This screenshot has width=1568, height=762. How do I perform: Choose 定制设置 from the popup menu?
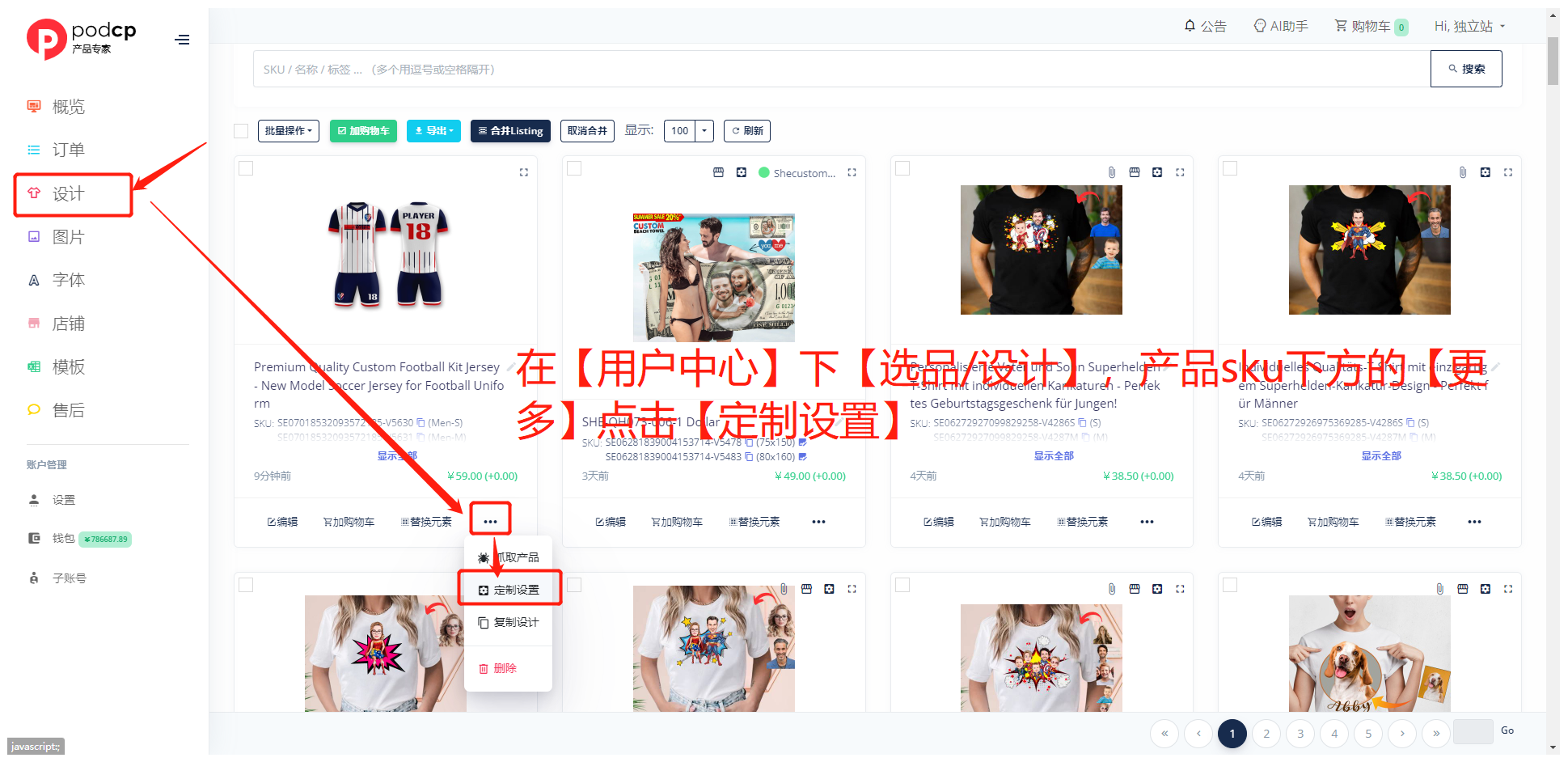(x=509, y=590)
